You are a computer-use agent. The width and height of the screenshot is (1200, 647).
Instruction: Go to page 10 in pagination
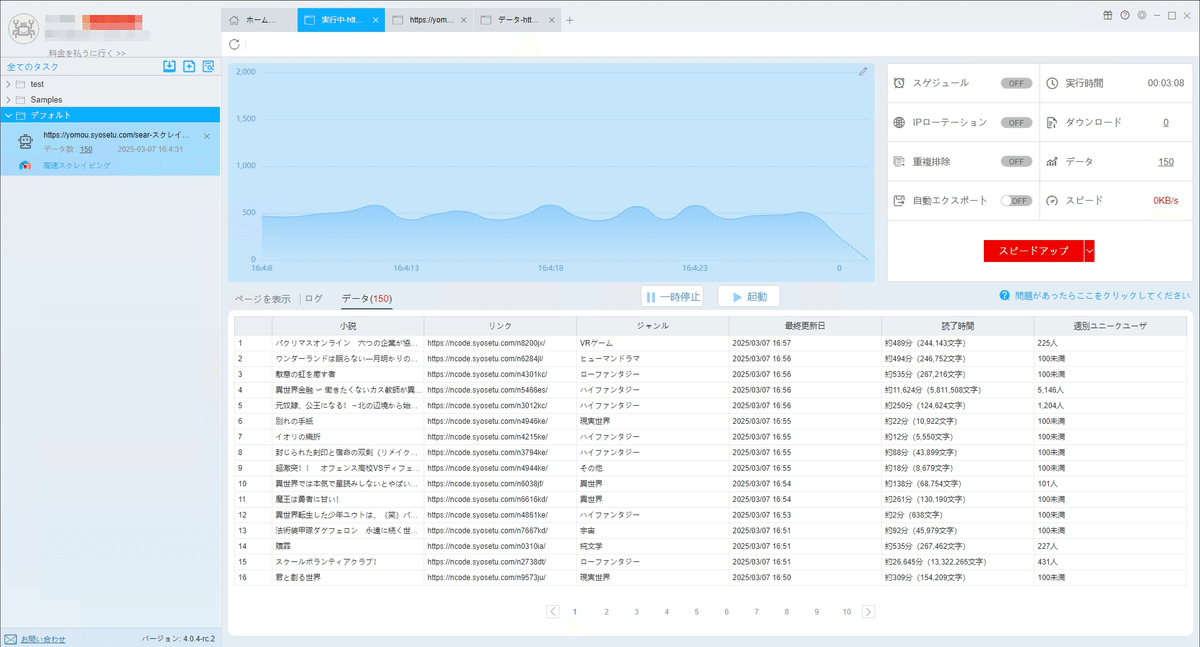tap(847, 611)
